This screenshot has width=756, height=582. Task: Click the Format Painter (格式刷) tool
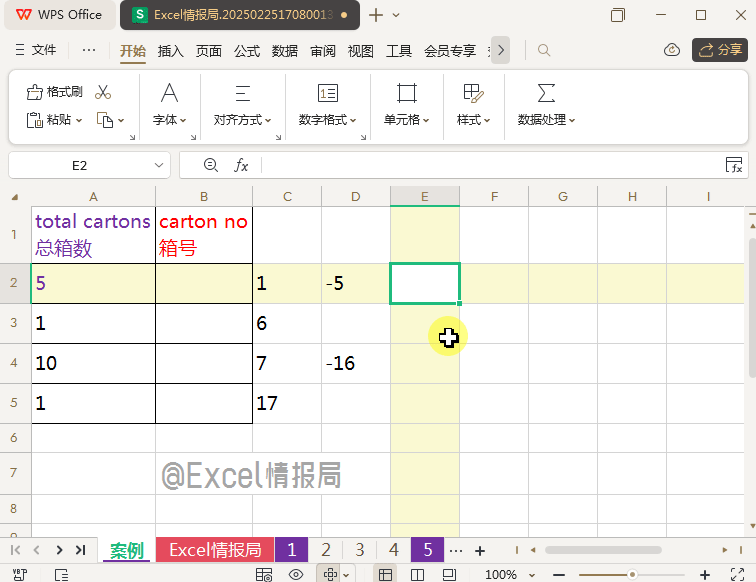coord(55,92)
